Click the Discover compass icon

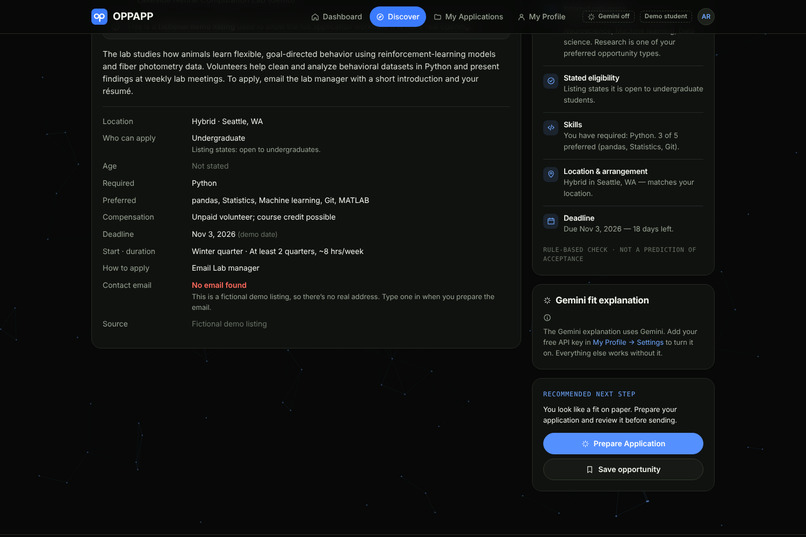click(380, 17)
